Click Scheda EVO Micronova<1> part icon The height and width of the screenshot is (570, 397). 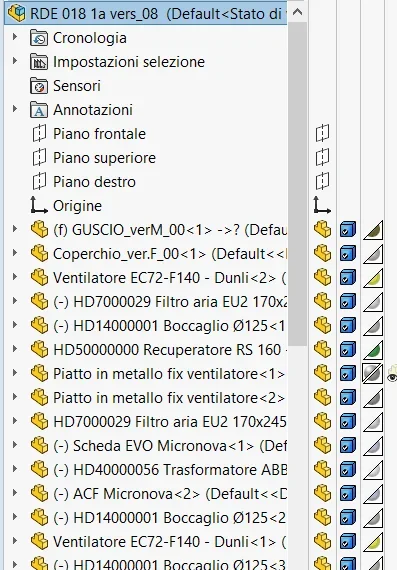tap(39, 445)
